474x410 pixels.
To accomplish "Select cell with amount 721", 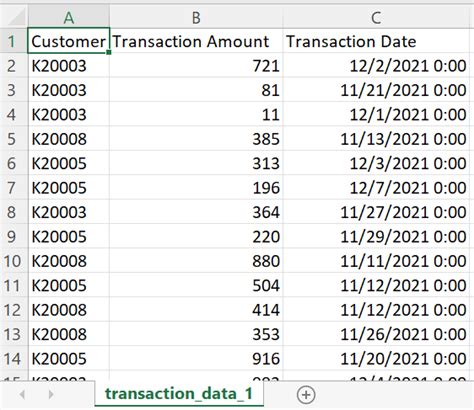I will click(196, 65).
